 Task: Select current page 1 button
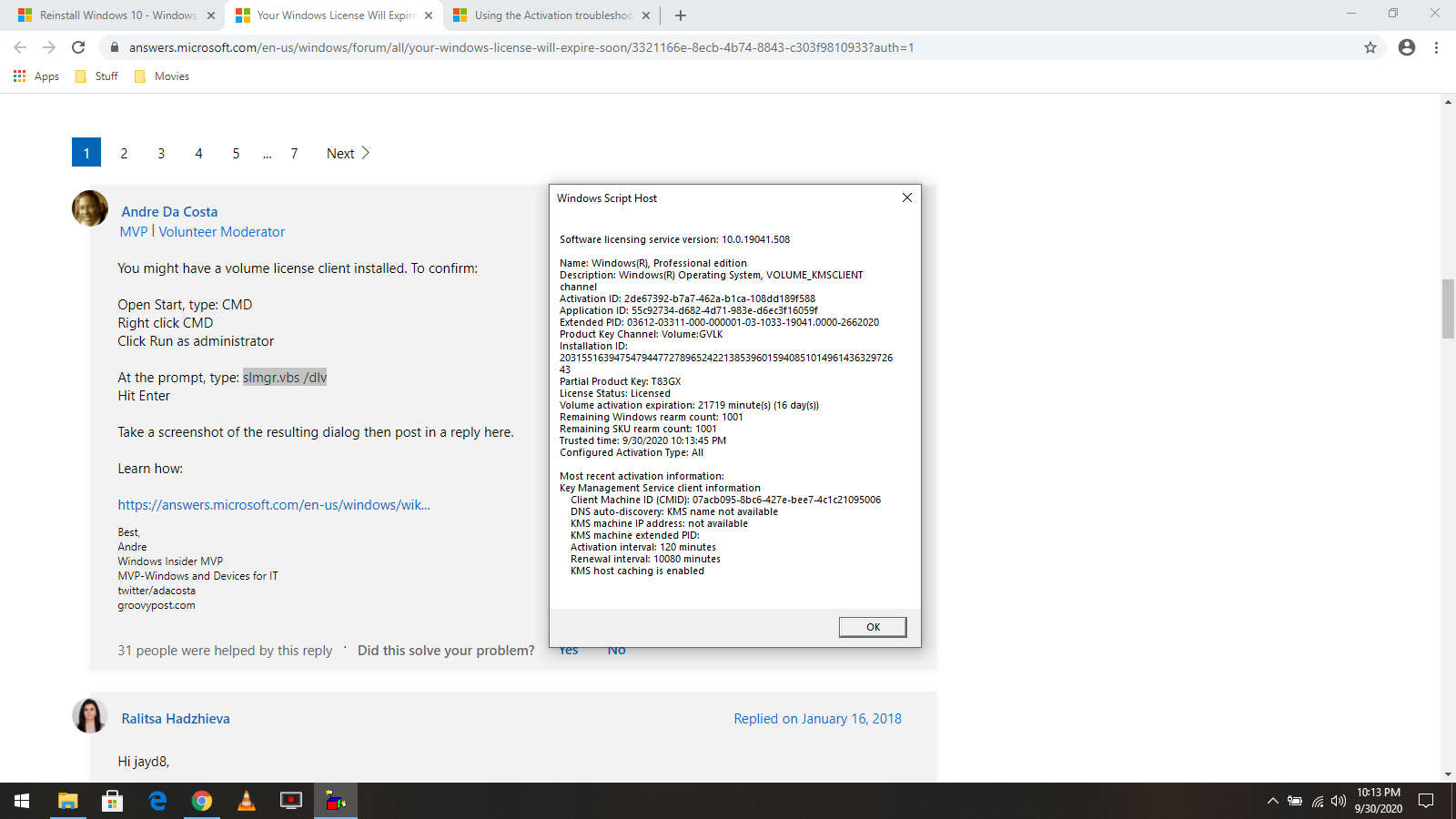86,152
